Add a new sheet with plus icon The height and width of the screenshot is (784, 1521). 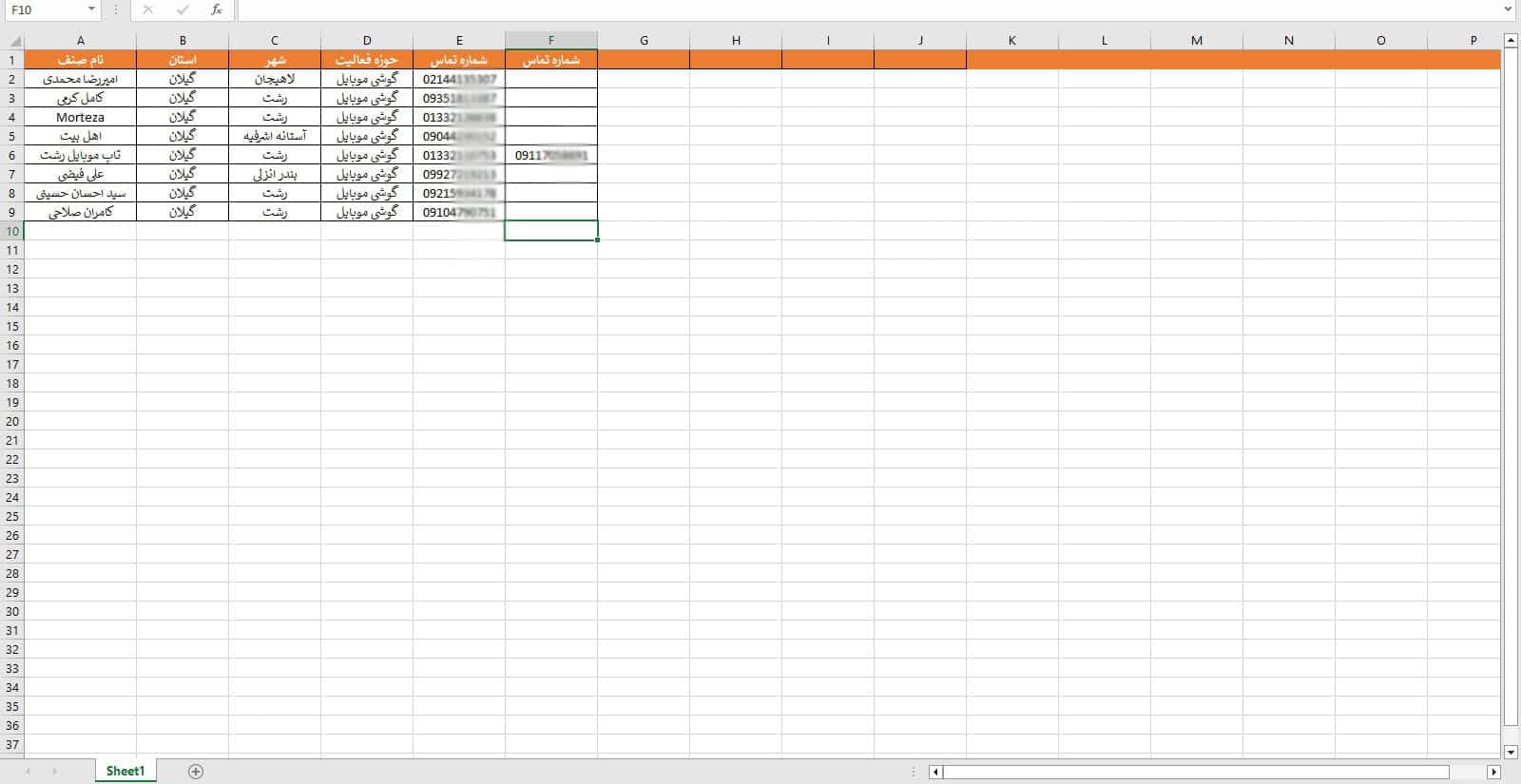196,772
